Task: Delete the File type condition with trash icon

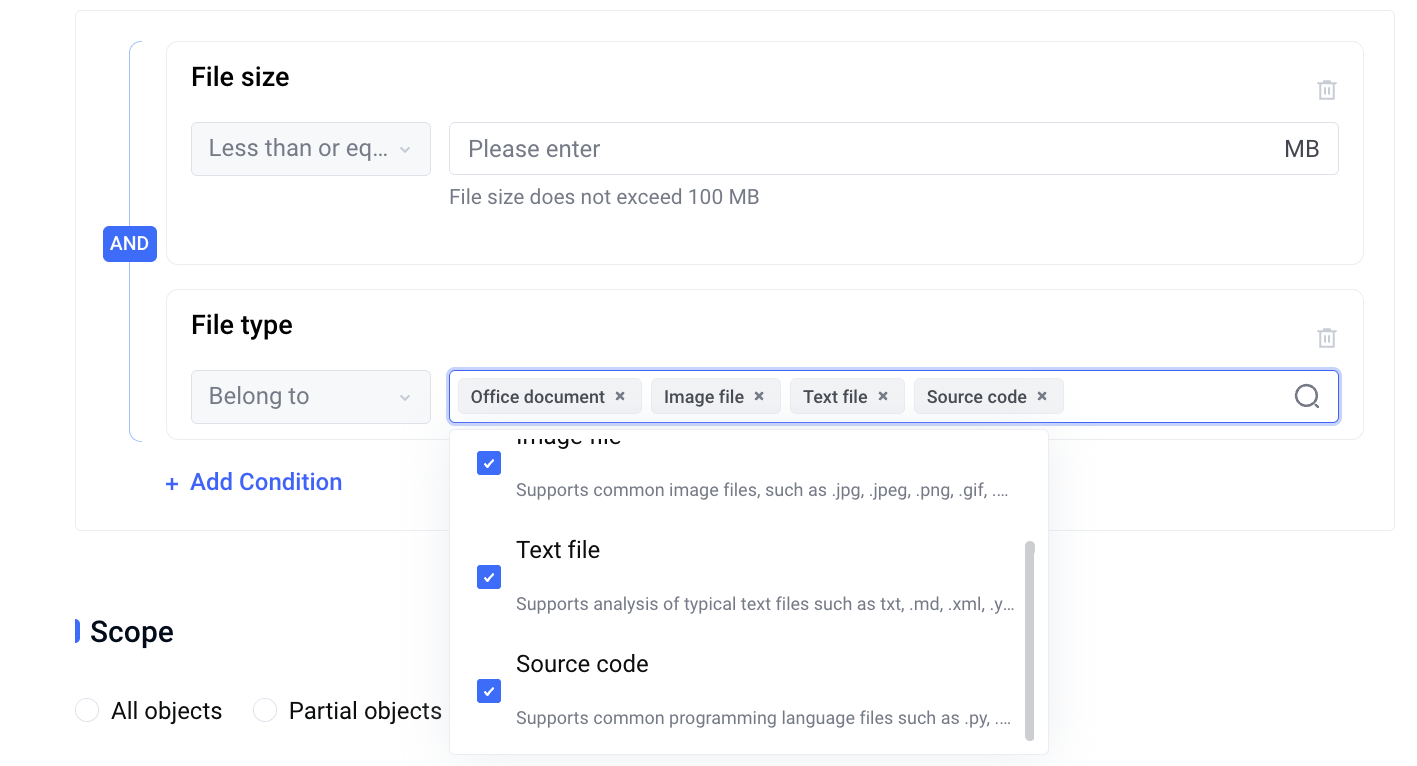Action: coord(1326,338)
